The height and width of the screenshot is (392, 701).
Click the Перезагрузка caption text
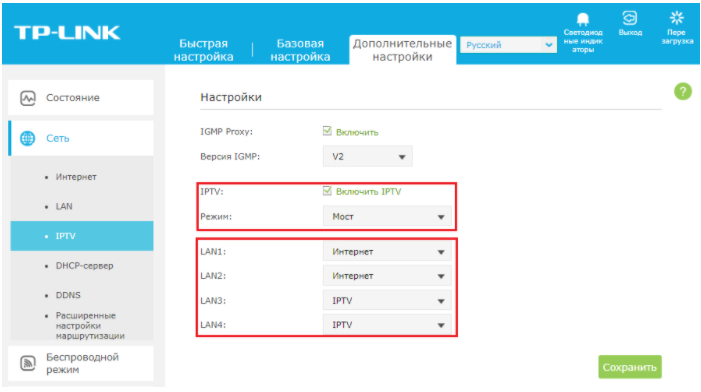[x=677, y=37]
